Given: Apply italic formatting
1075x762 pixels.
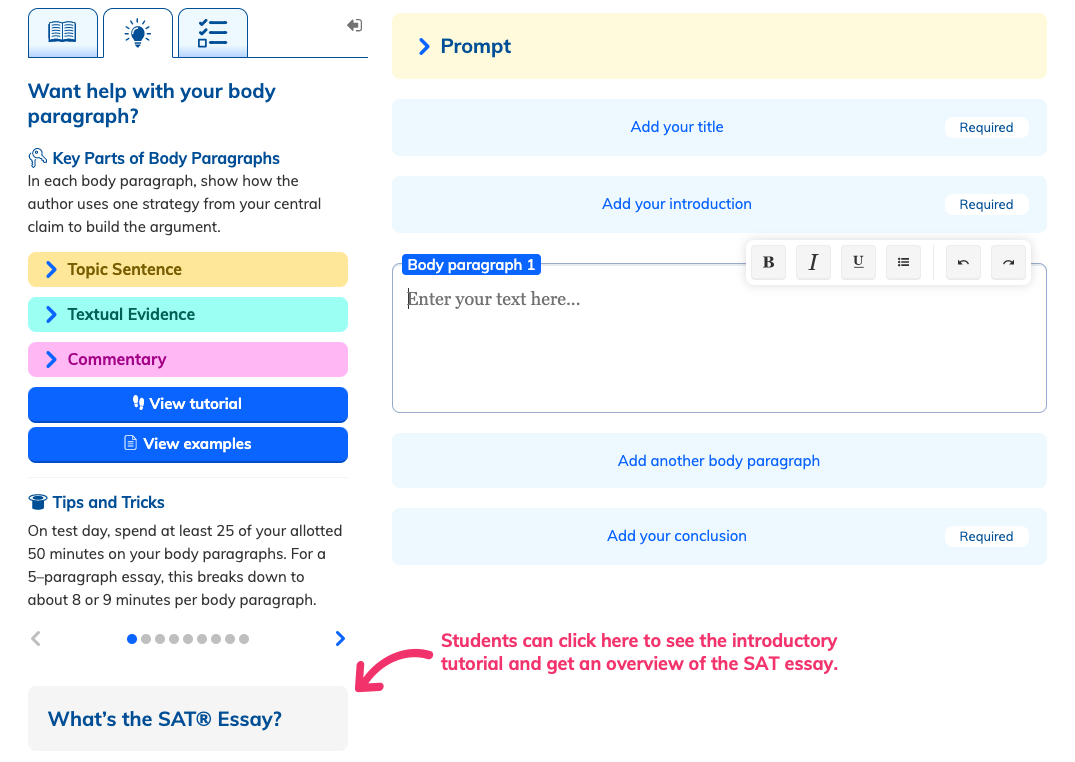Looking at the screenshot, I should click(x=813, y=262).
